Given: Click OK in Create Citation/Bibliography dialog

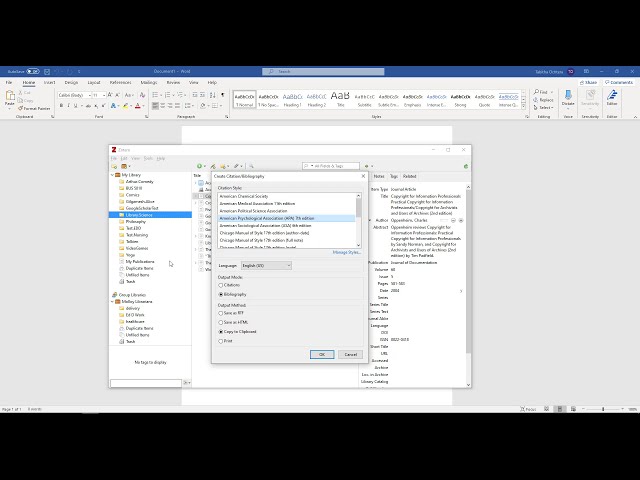Looking at the screenshot, I should coord(322,354).
